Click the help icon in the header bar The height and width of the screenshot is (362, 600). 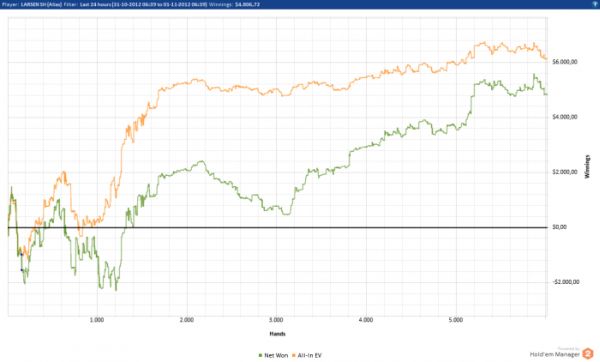(x=595, y=4)
